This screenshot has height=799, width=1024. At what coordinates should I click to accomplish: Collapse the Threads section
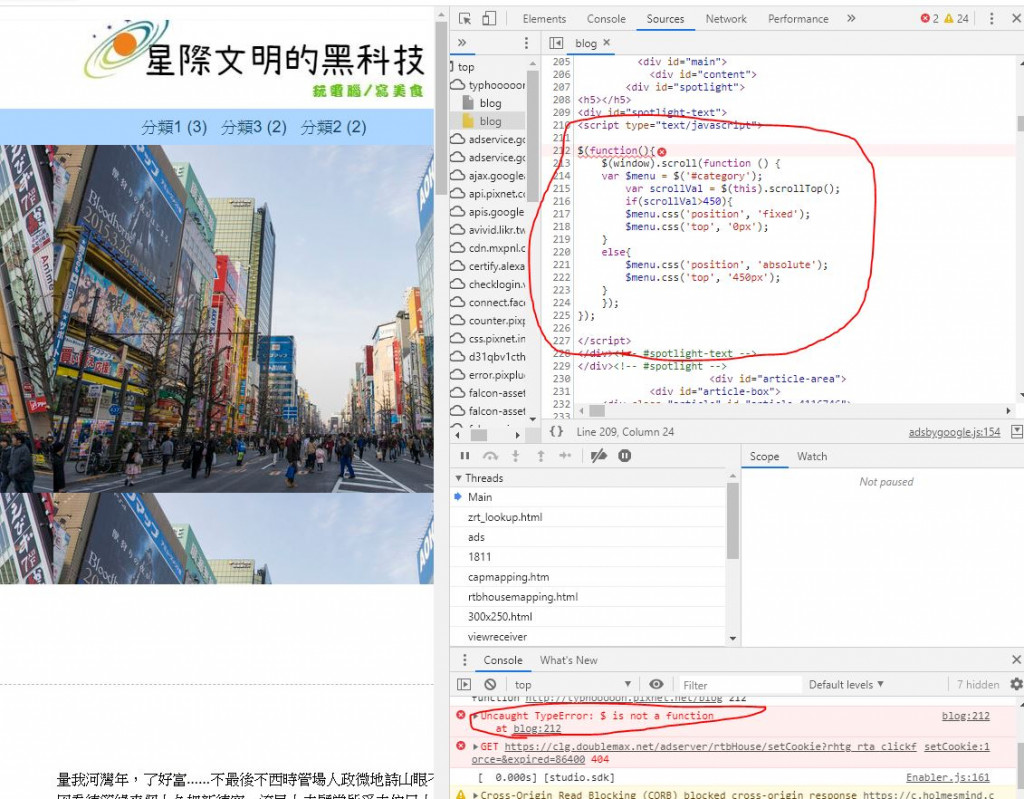(479, 478)
